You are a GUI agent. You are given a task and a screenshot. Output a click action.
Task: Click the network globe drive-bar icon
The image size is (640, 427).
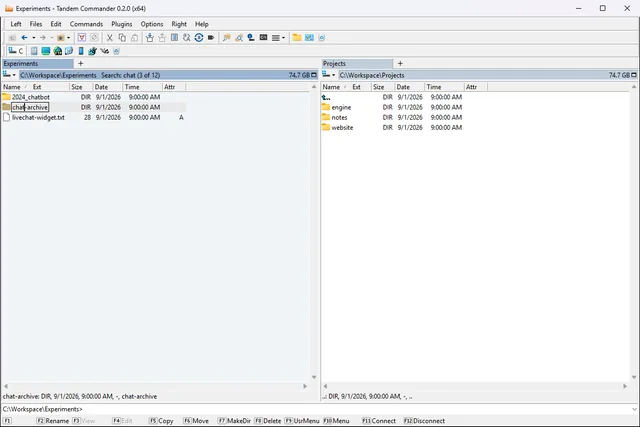pos(58,51)
